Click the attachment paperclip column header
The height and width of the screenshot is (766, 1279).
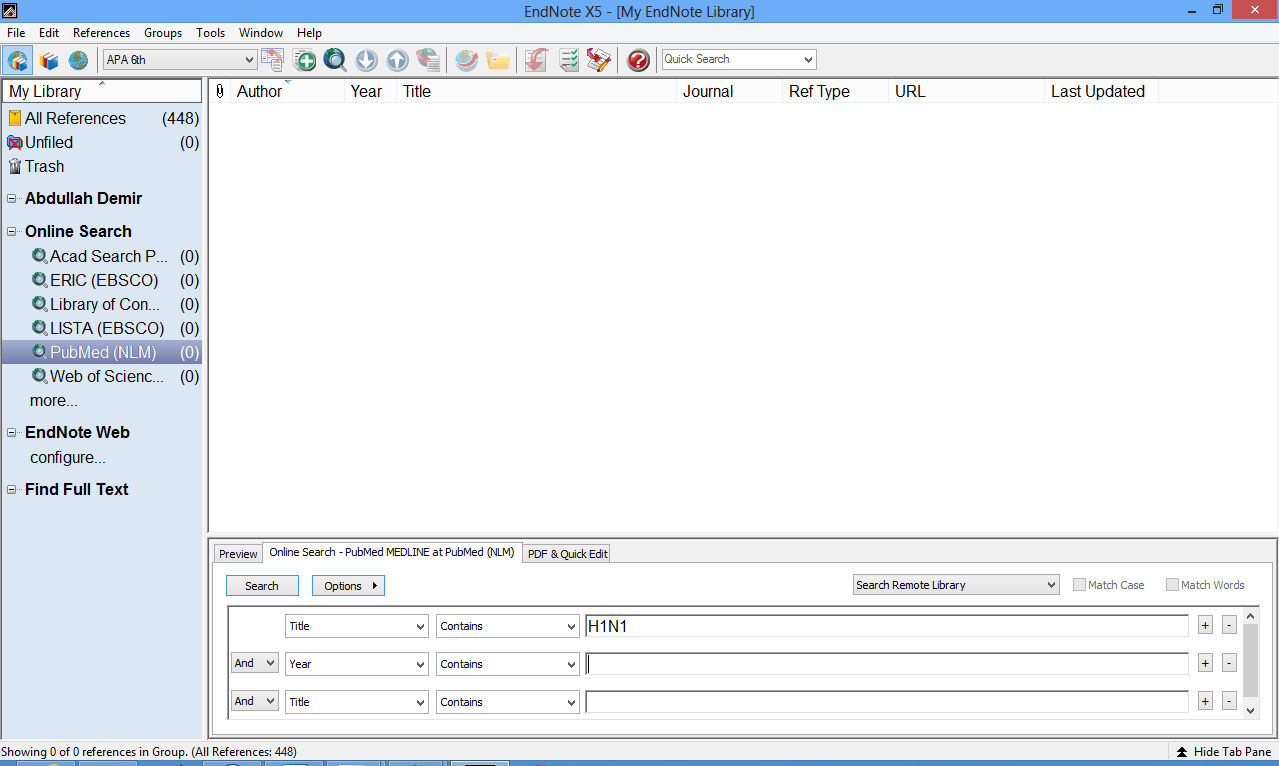tap(220, 91)
